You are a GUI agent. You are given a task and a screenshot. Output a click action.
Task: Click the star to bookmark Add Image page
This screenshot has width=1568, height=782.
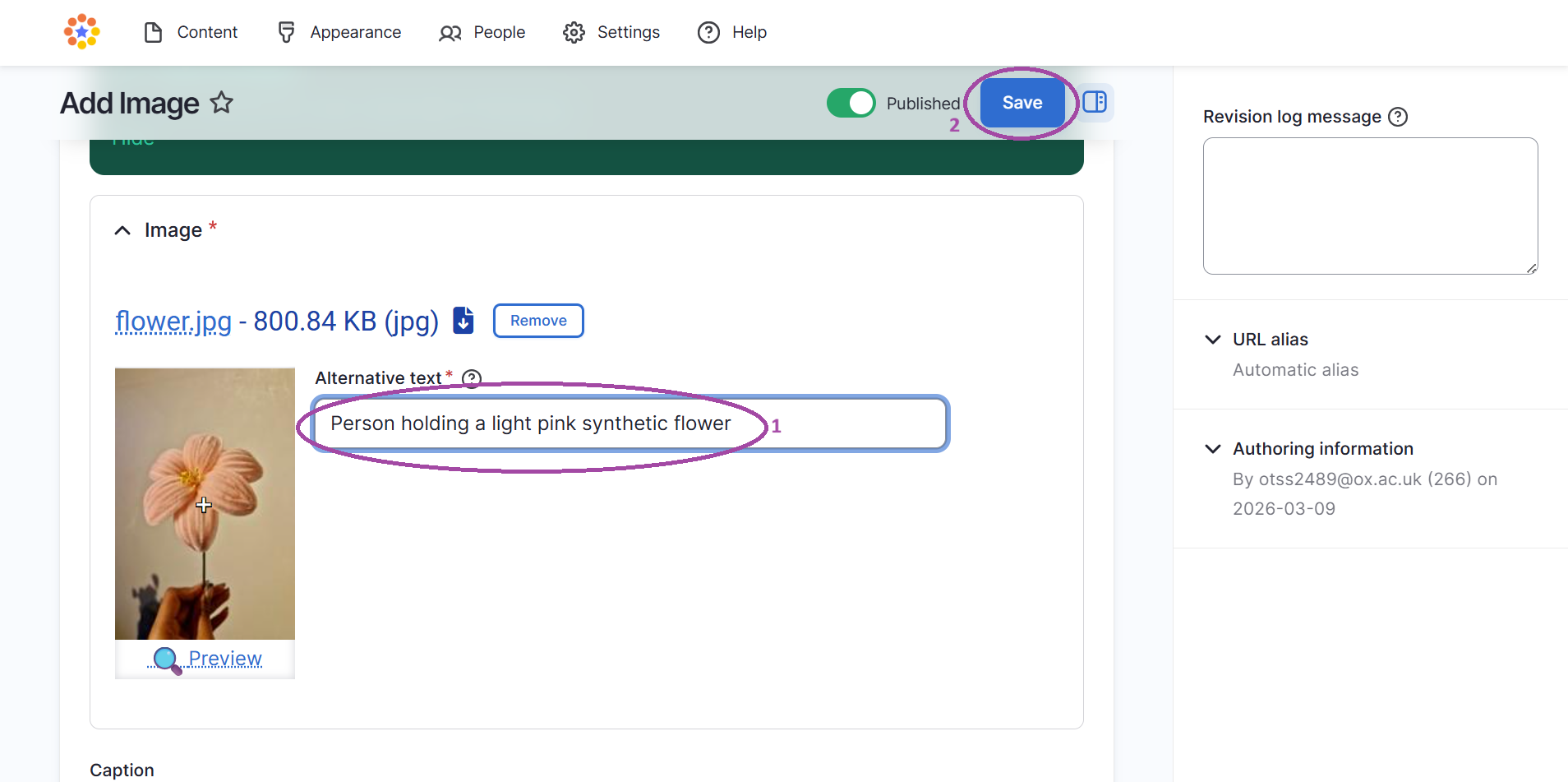[x=220, y=103]
